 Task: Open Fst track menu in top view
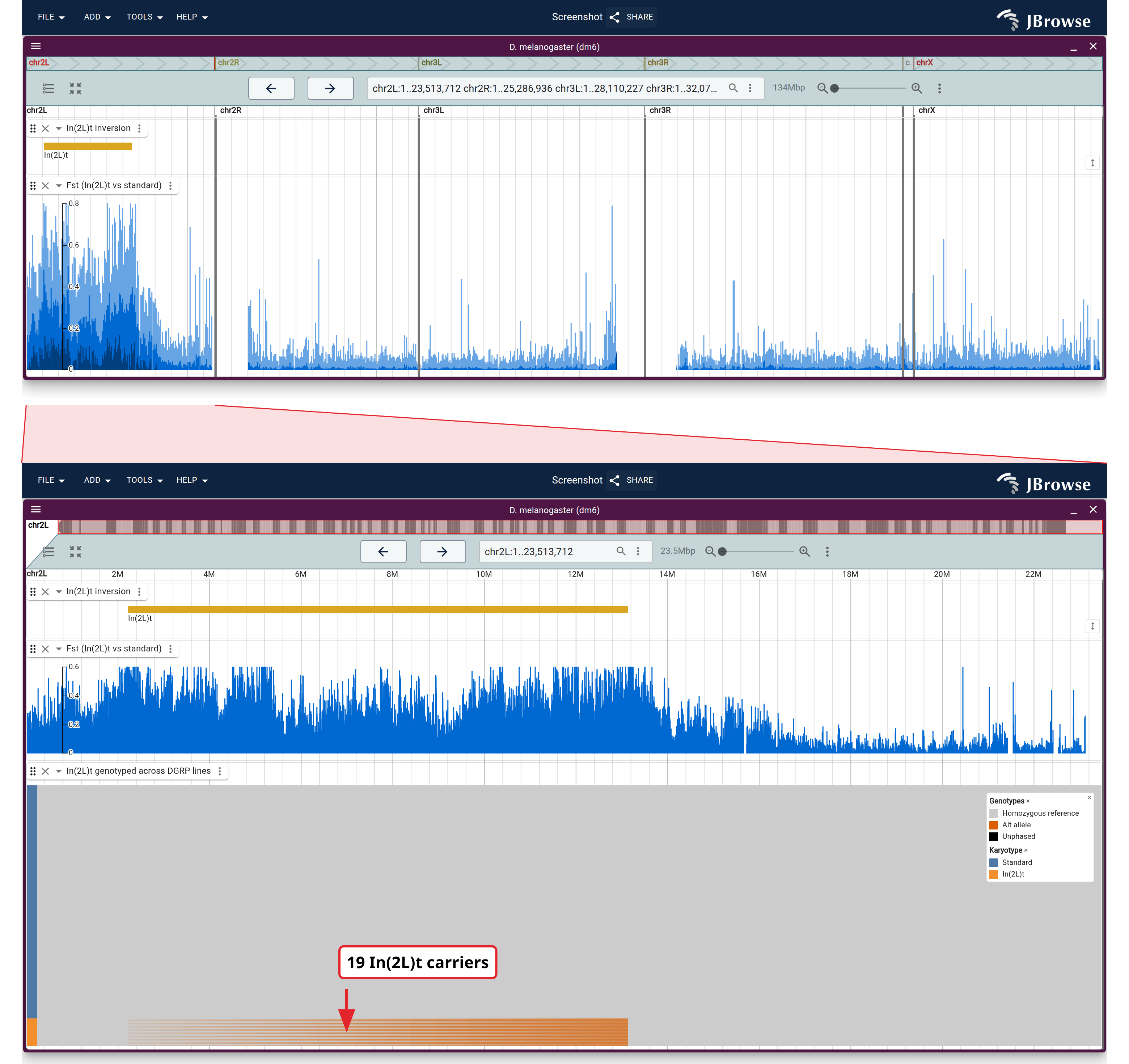pos(170,185)
